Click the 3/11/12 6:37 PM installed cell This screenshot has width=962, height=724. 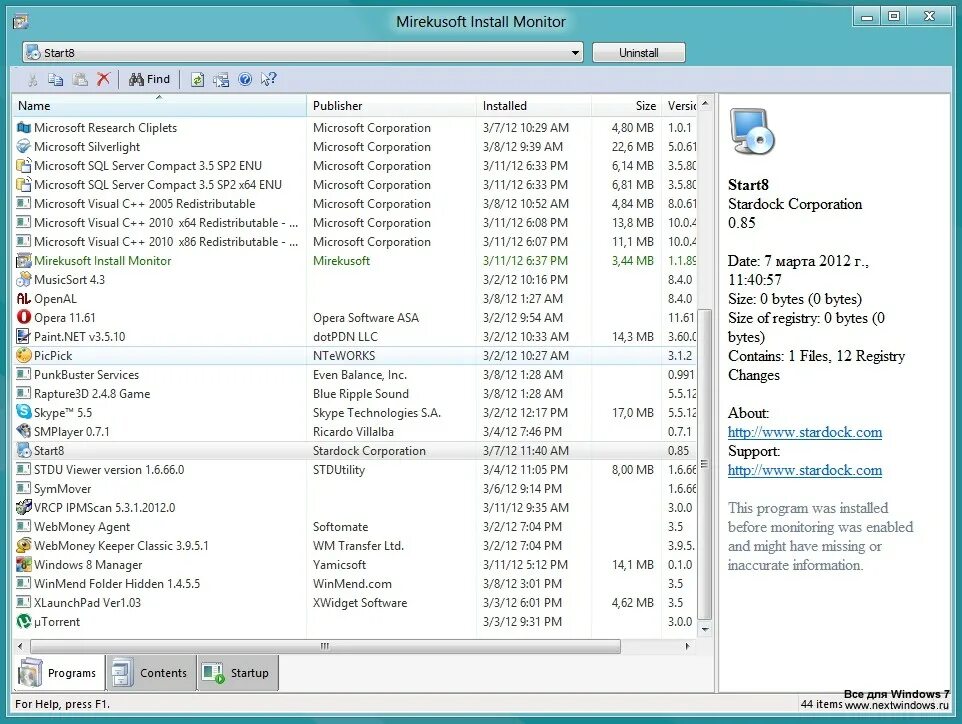coord(525,260)
